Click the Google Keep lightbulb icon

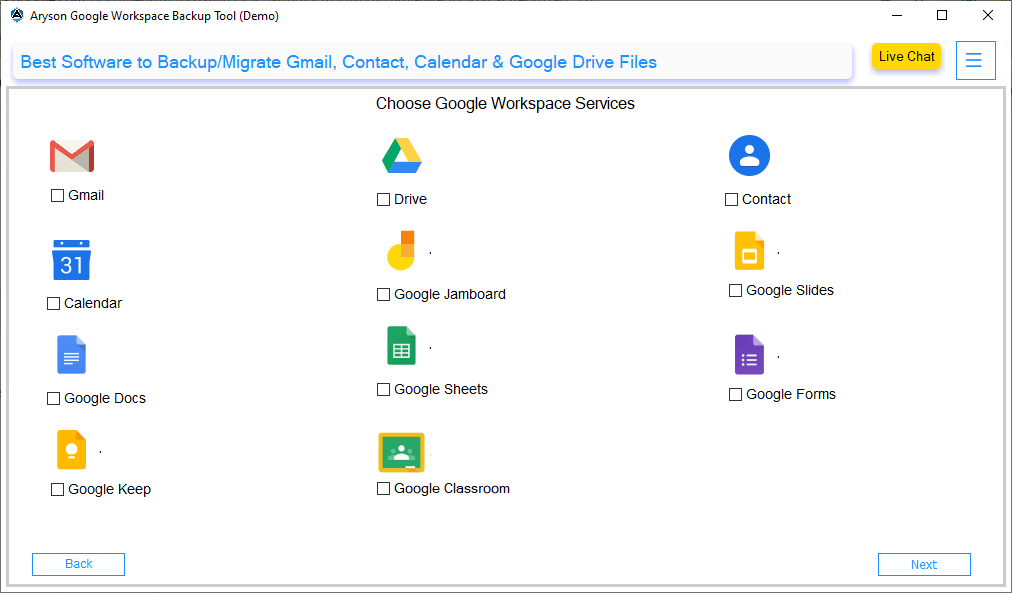click(71, 449)
